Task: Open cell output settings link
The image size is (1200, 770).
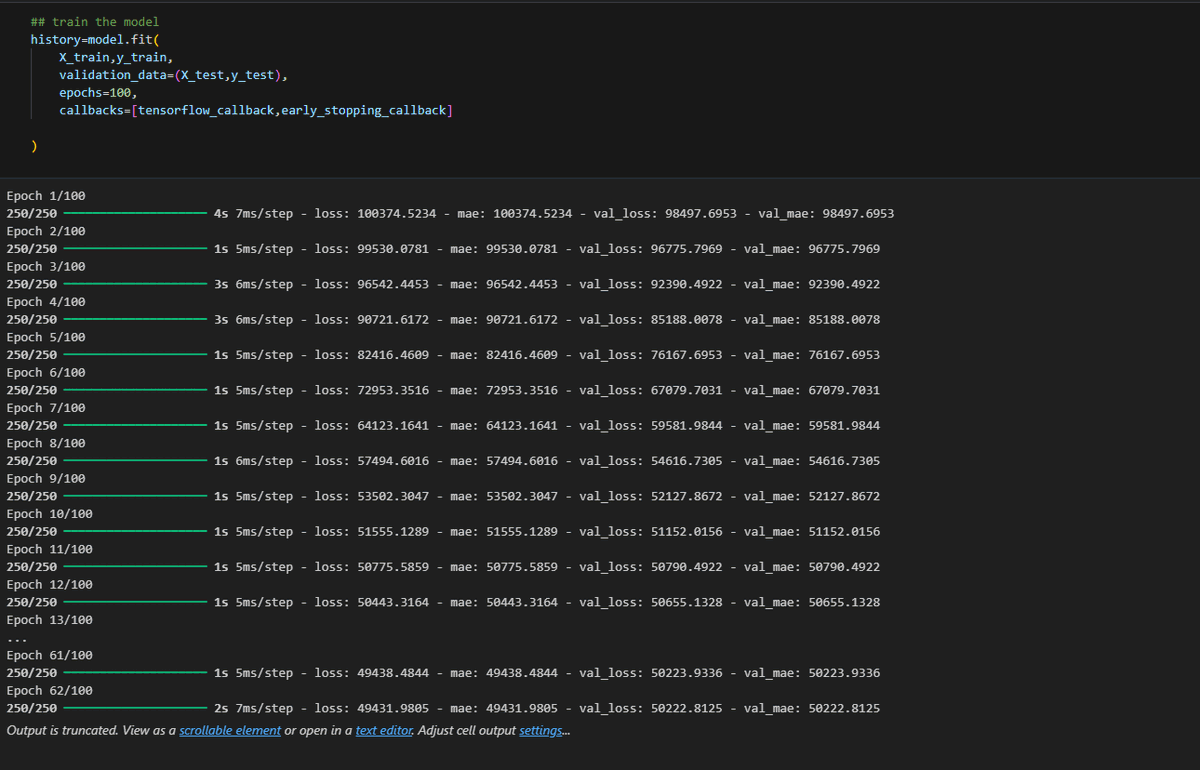Action: pos(541,731)
